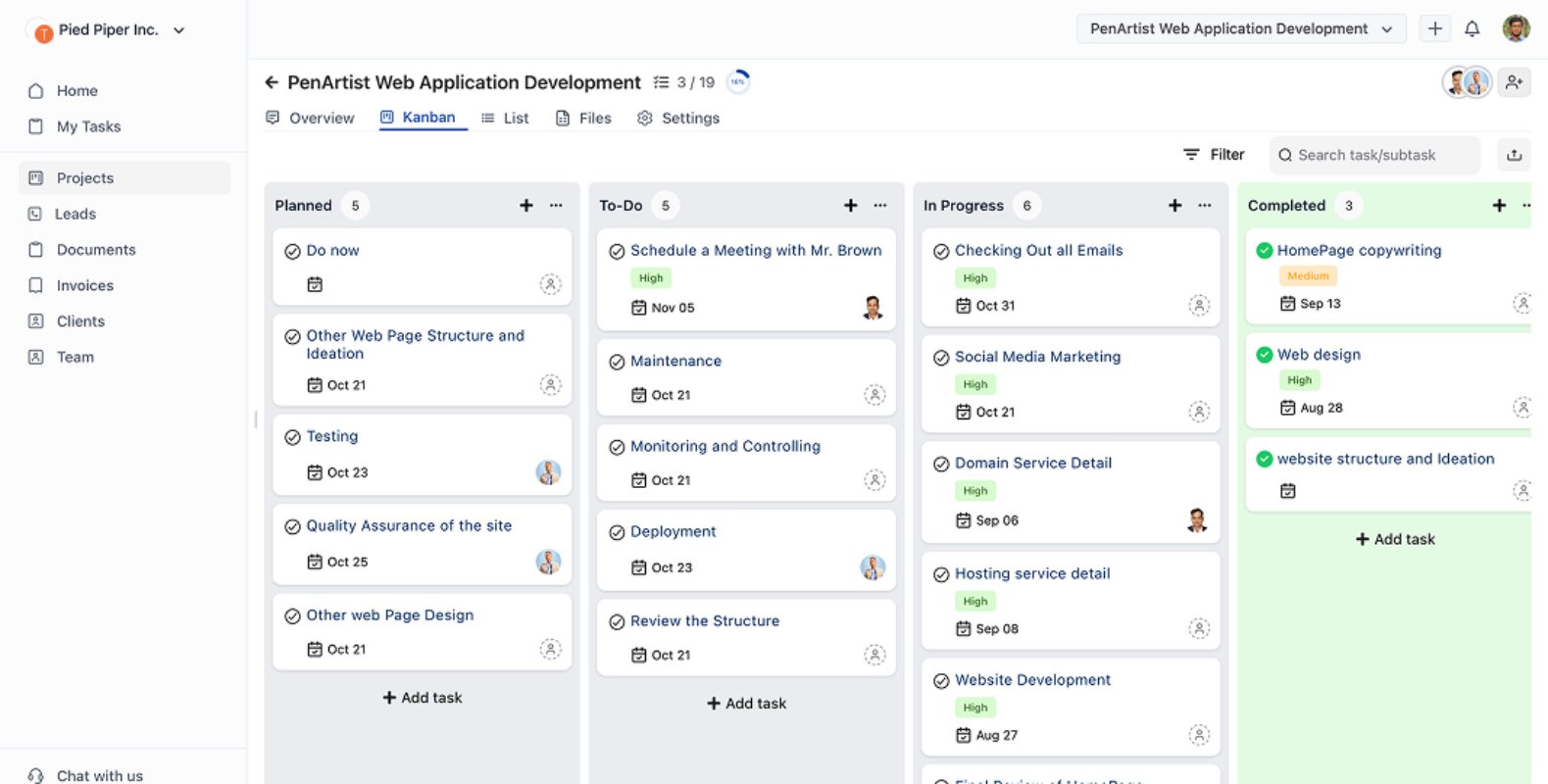Viewport: 1548px width, 784px height.
Task: Check off the Deployment task circle
Action: coord(617,532)
